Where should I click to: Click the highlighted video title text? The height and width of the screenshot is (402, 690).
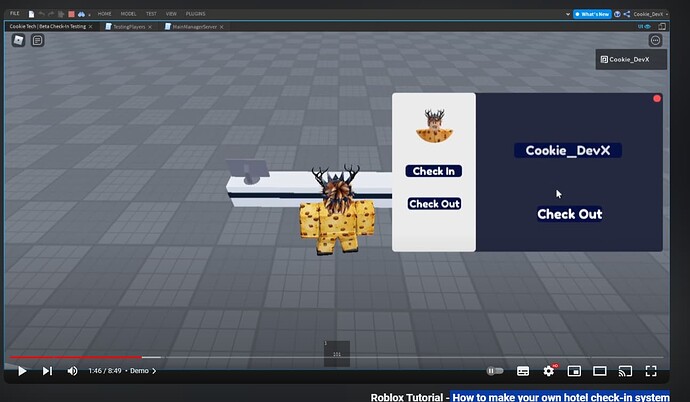pos(561,397)
